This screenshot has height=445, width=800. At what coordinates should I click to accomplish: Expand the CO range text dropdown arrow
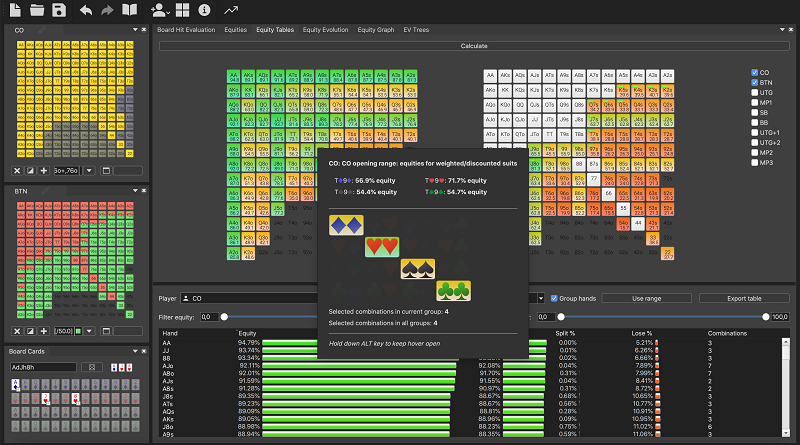[89, 170]
